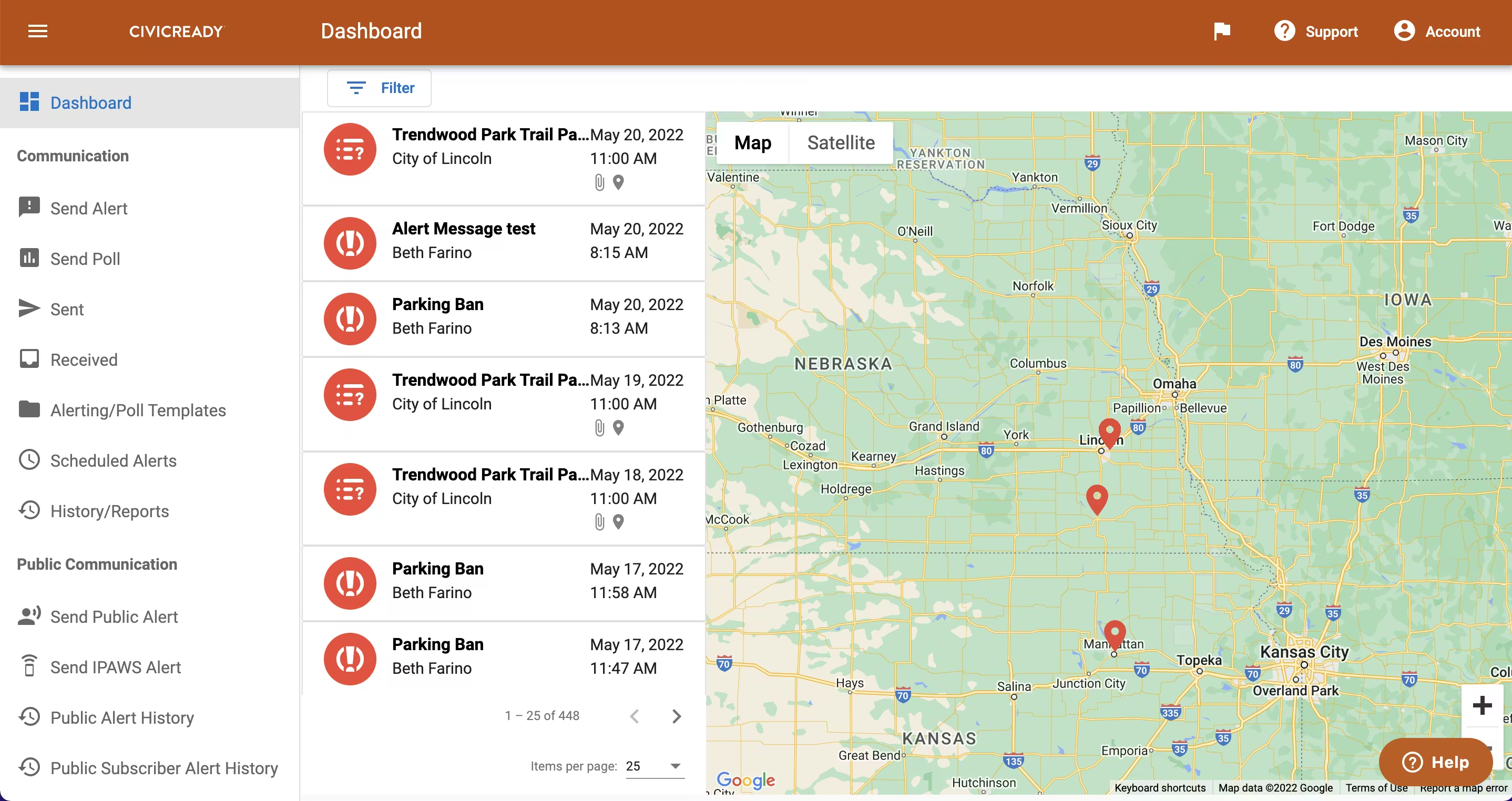This screenshot has width=1512, height=801.
Task: Select the Map view type
Action: [x=752, y=142]
